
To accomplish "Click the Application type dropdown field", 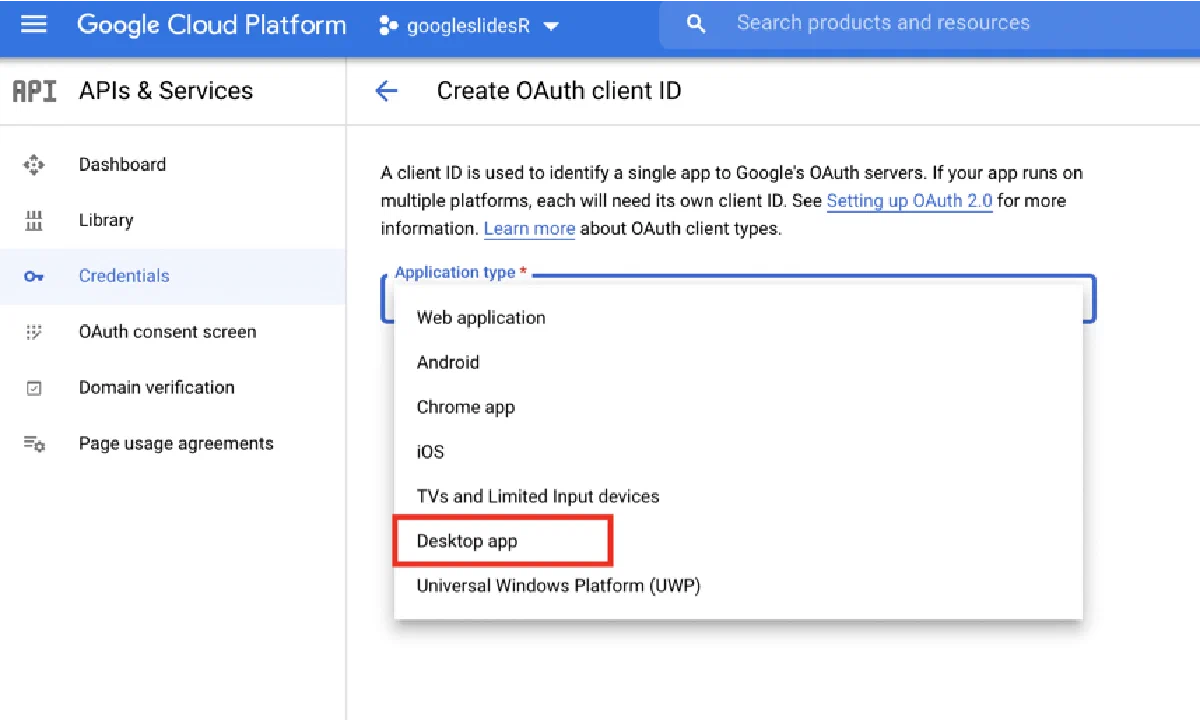I will click(738, 298).
